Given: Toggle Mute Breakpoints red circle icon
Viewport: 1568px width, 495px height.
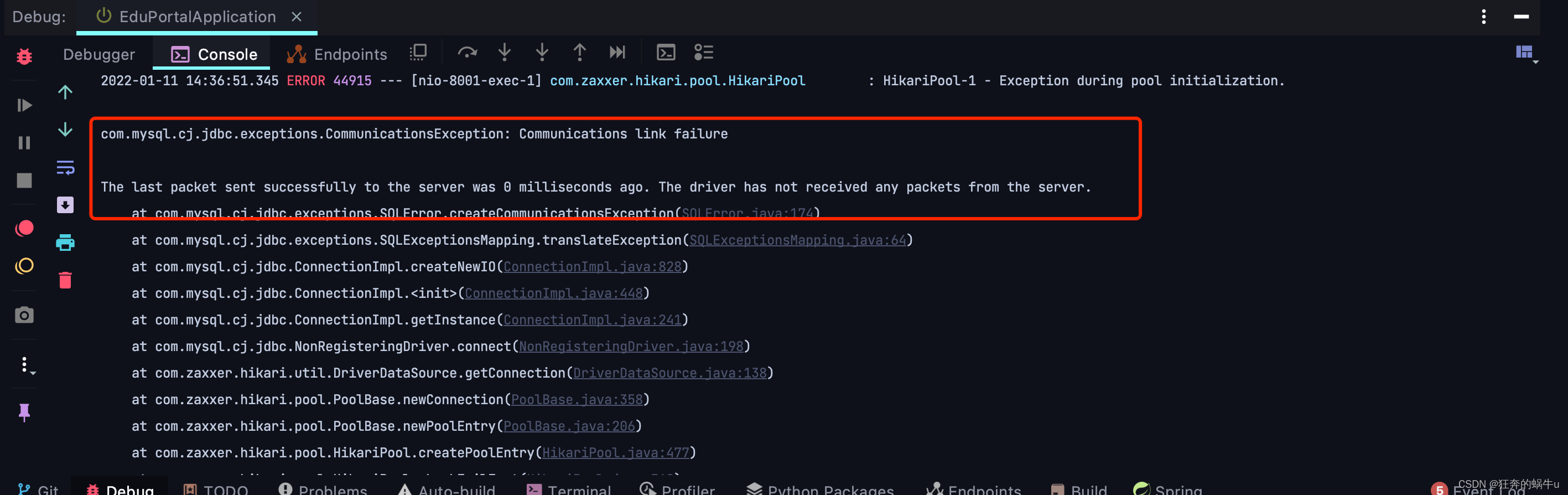Looking at the screenshot, I should [x=24, y=228].
